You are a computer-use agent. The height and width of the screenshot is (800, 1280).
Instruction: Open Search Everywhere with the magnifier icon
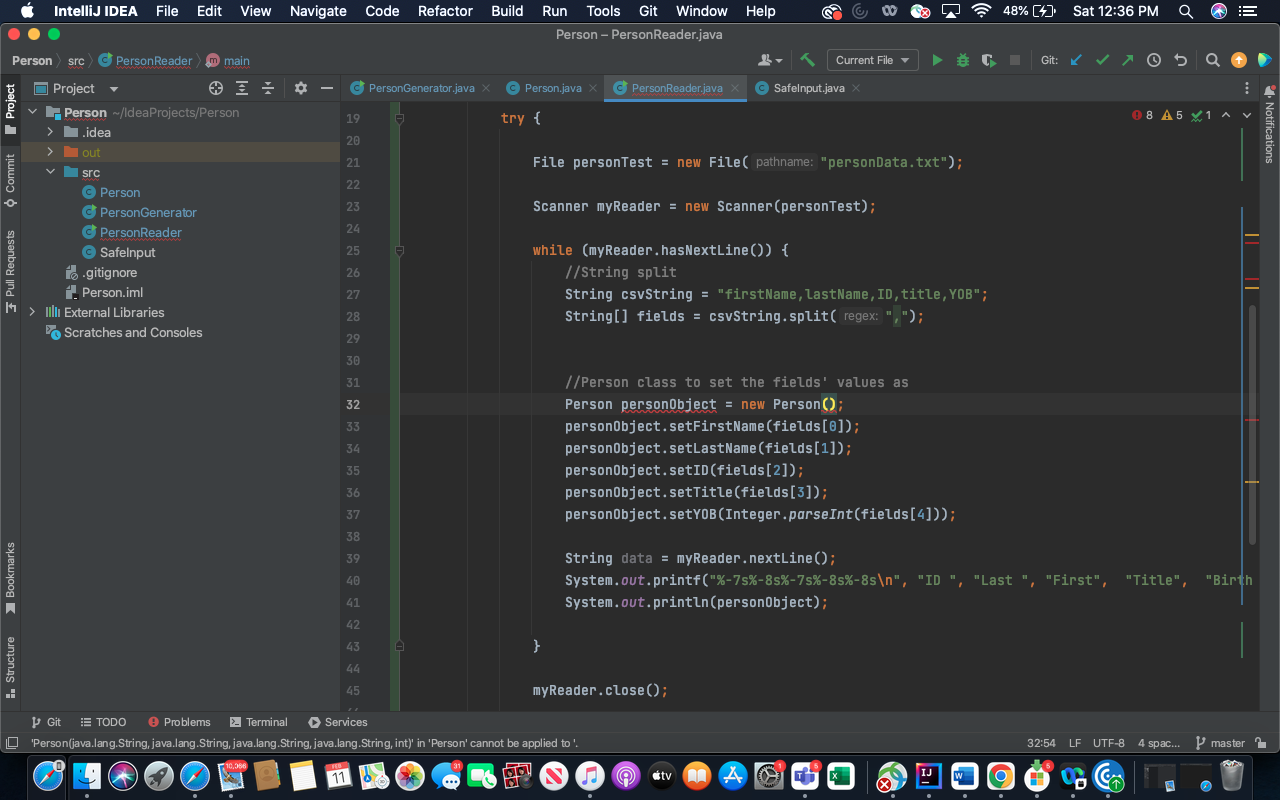pyautogui.click(x=1210, y=59)
